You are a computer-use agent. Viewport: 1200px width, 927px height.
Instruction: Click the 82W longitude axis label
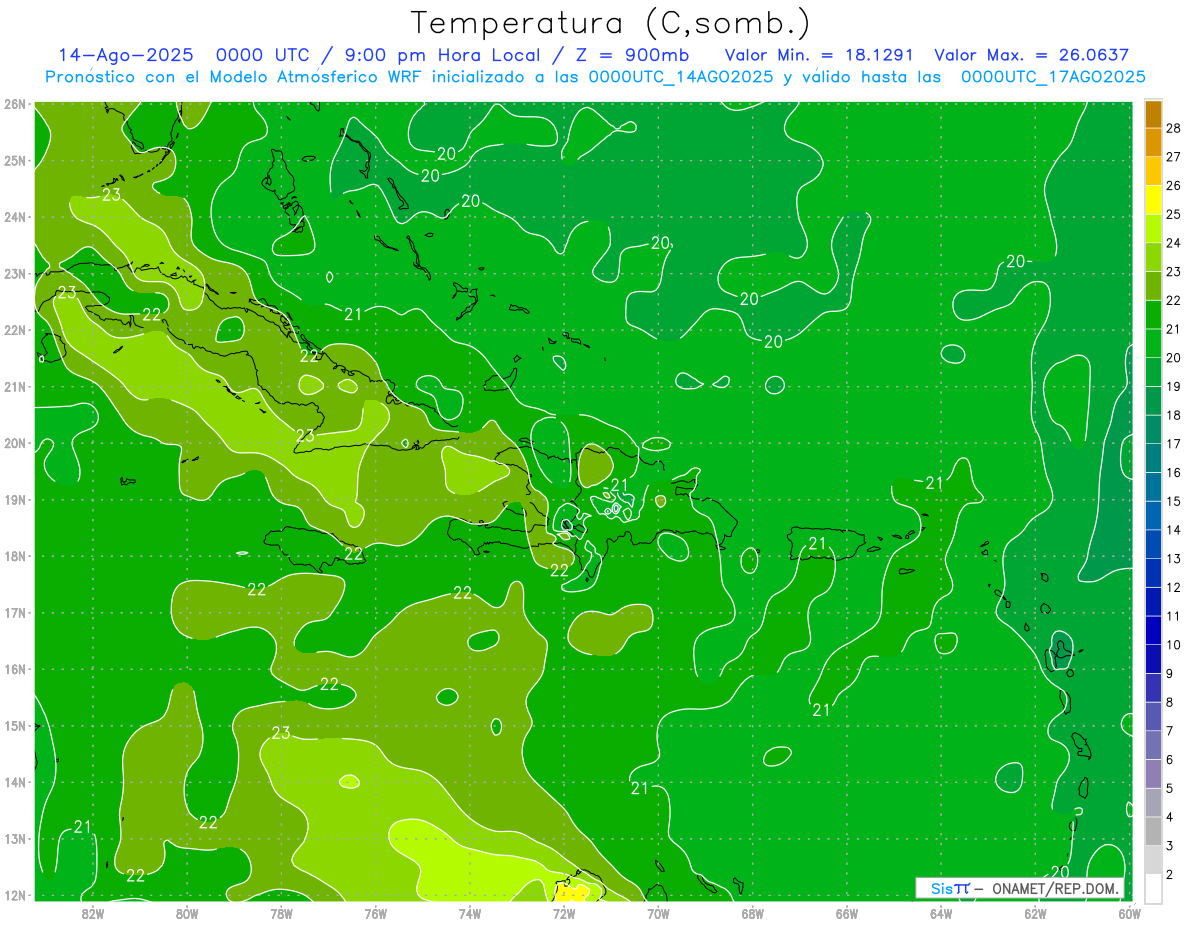(92, 913)
